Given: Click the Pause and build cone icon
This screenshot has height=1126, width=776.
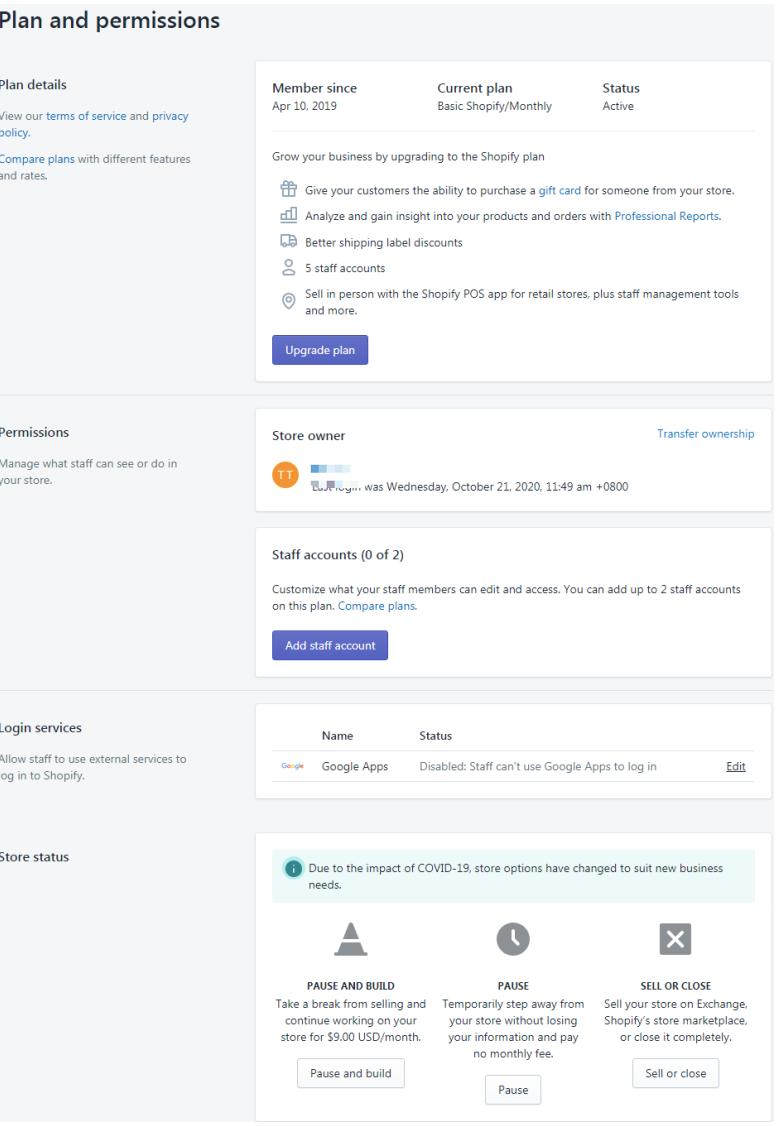Looking at the screenshot, I should (x=350, y=939).
